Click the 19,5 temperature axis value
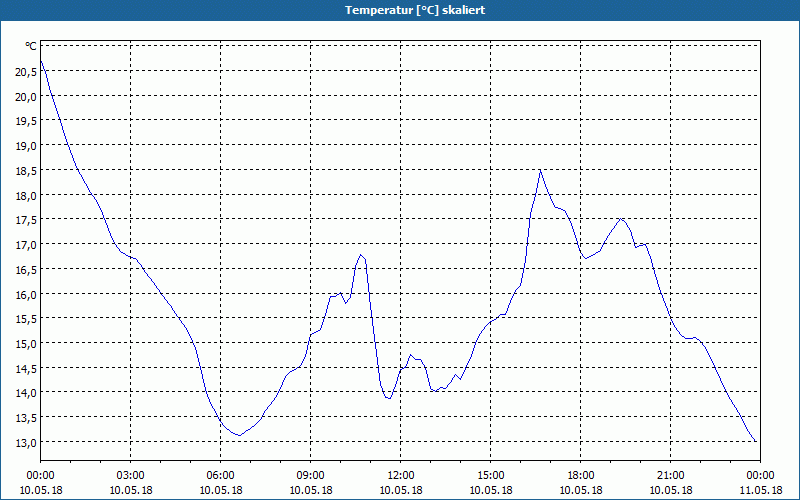Image resolution: width=800 pixels, height=500 pixels. click(26, 121)
